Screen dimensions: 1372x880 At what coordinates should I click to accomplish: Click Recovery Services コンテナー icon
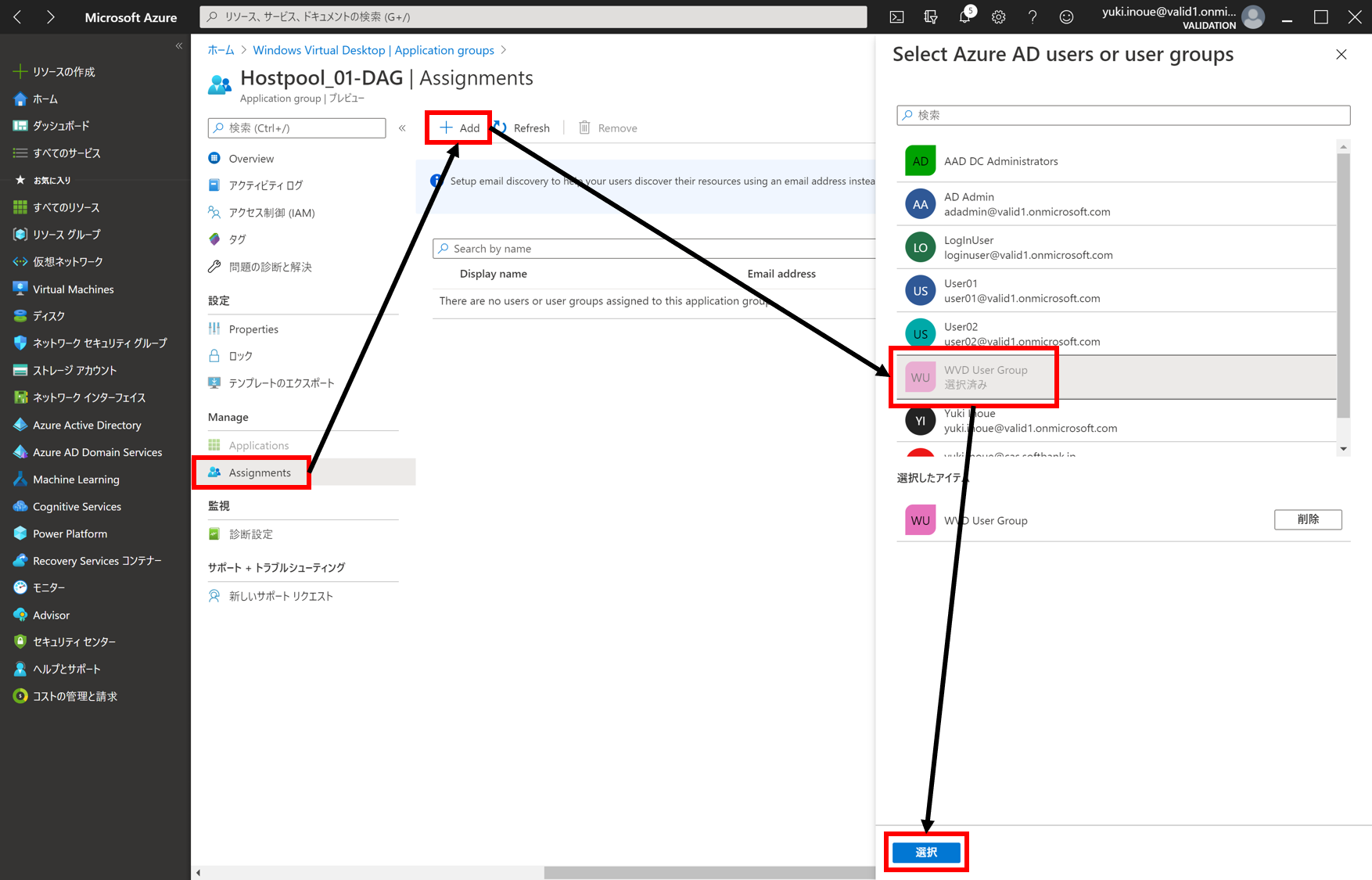pos(20,561)
